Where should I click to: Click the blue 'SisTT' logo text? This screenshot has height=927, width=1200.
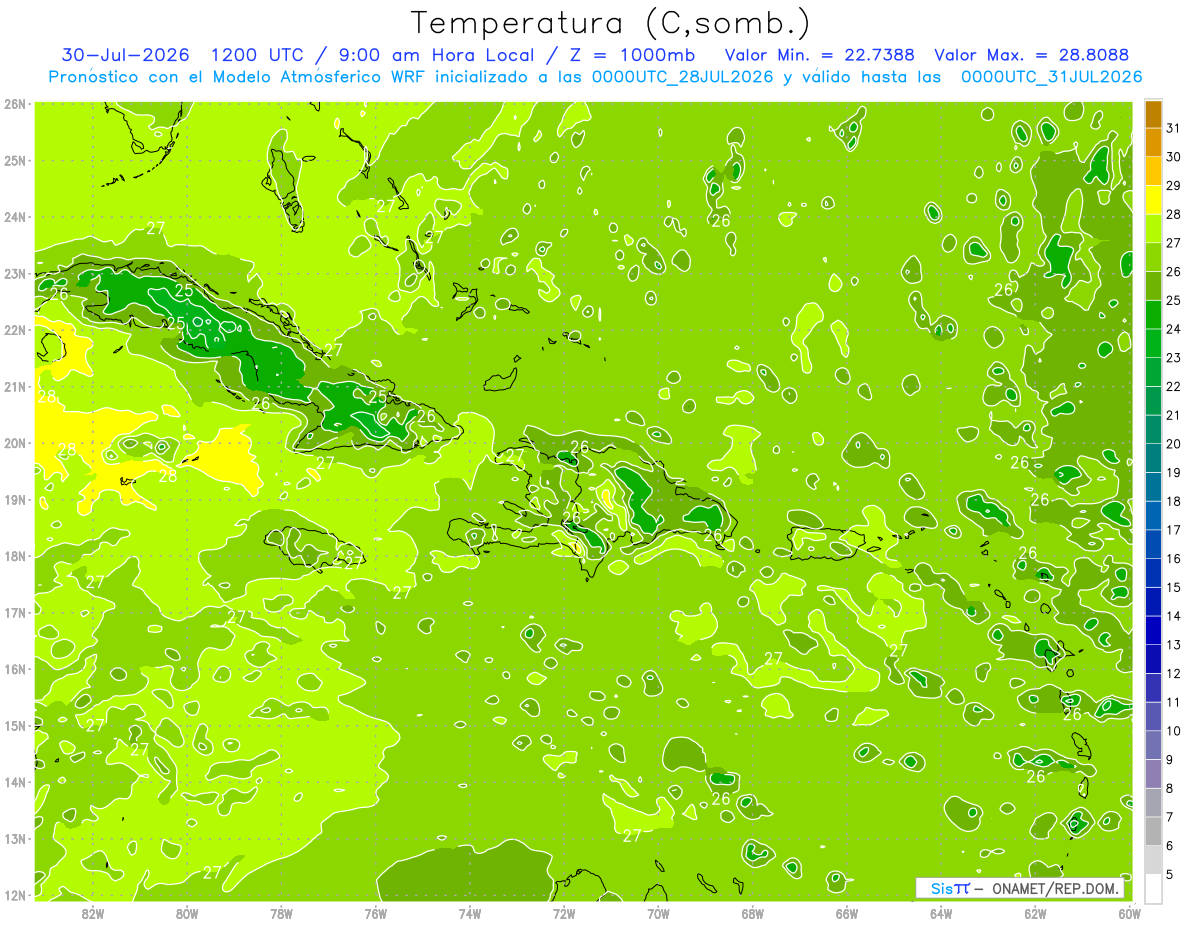(x=950, y=889)
